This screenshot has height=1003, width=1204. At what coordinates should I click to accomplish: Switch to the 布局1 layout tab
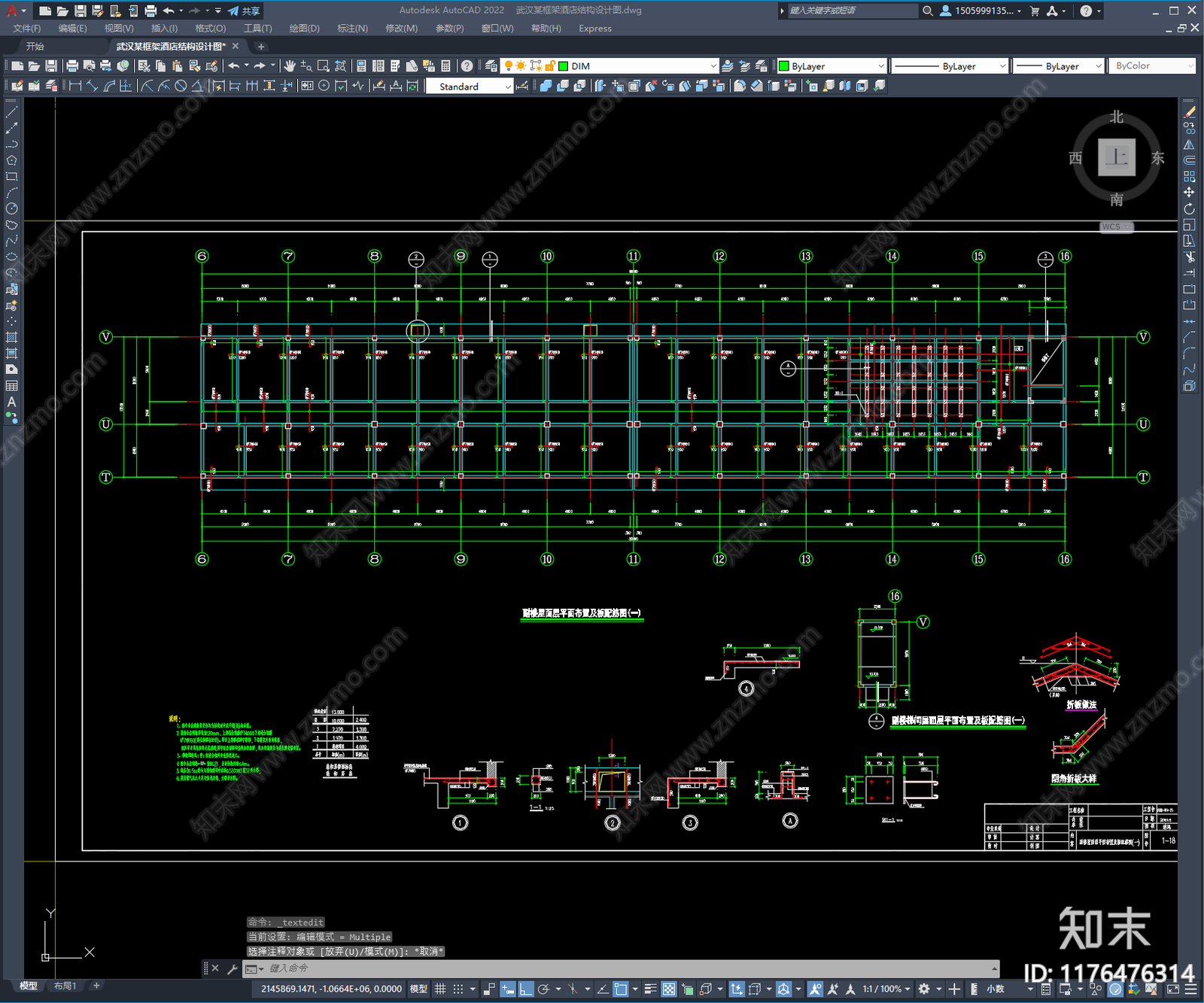point(65,986)
